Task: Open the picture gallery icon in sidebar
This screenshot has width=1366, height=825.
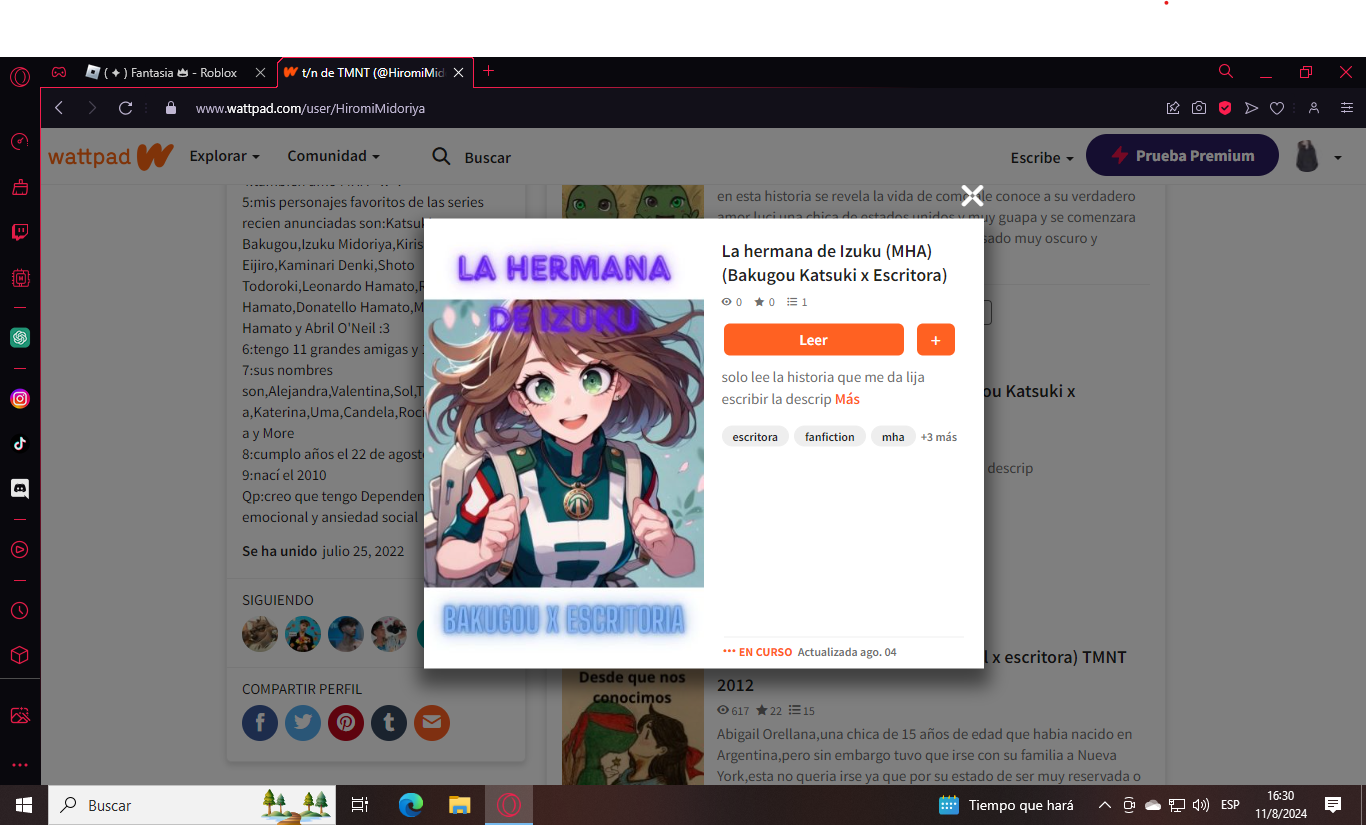Action: (20, 716)
